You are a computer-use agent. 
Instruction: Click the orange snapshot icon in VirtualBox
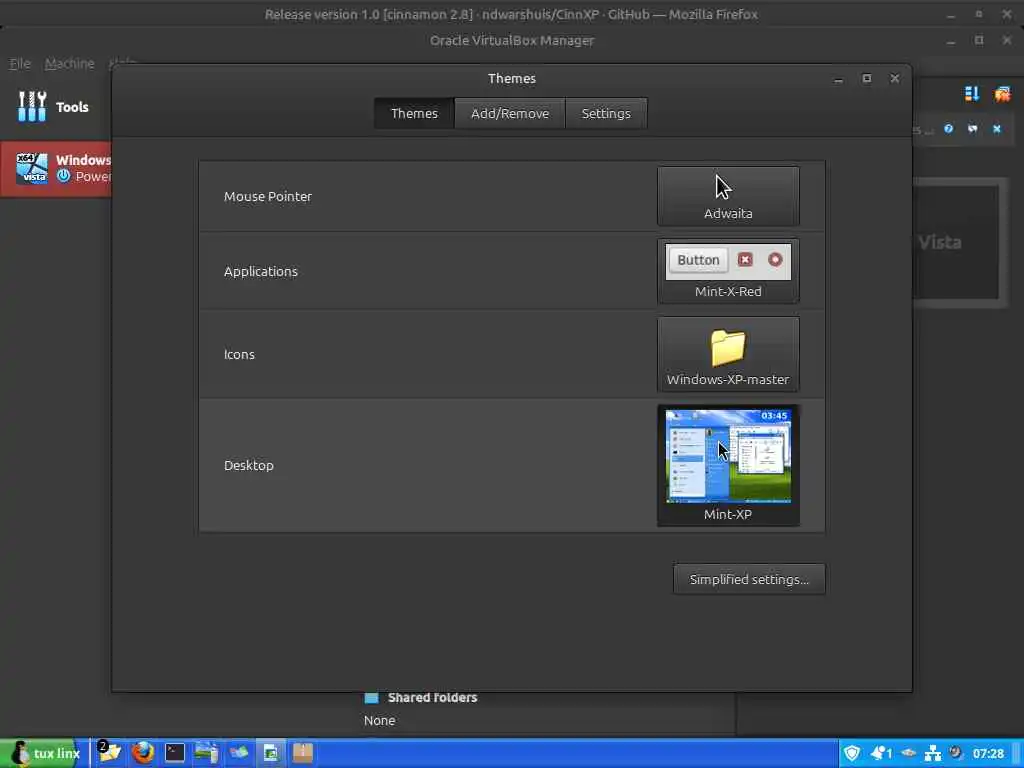tap(1002, 94)
